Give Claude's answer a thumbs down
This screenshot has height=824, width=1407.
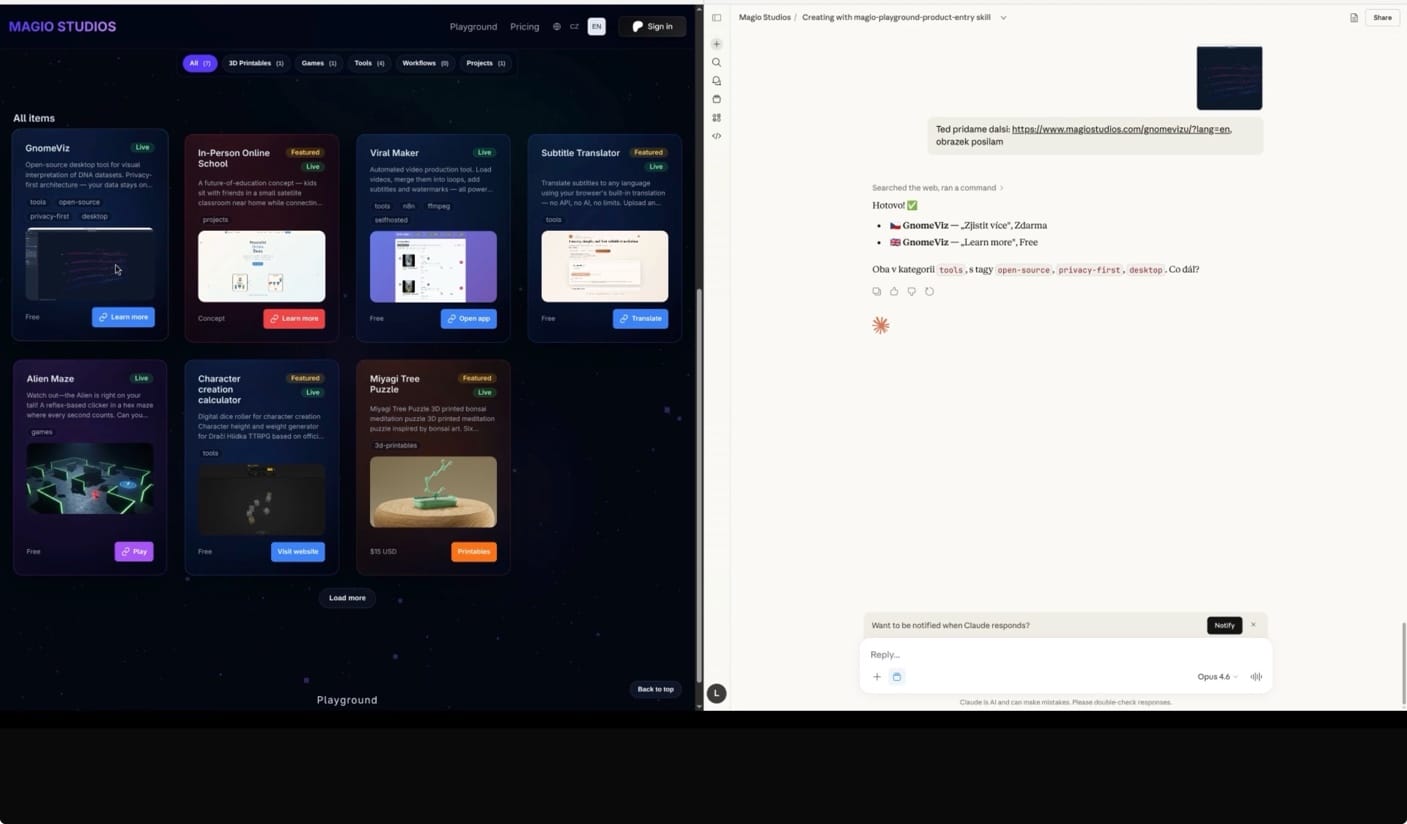911,291
